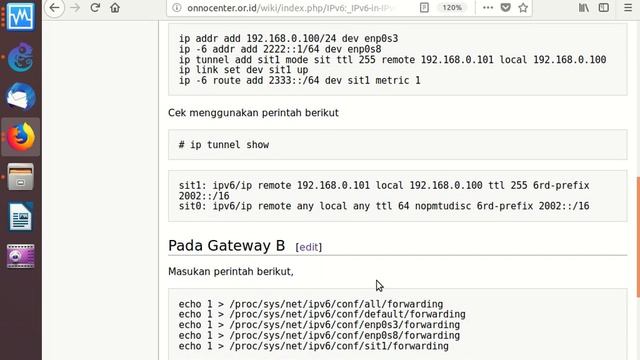
Task: Click the 'sit0: ipv6/ip remote any' output line
Action: pyautogui.click(x=384, y=206)
